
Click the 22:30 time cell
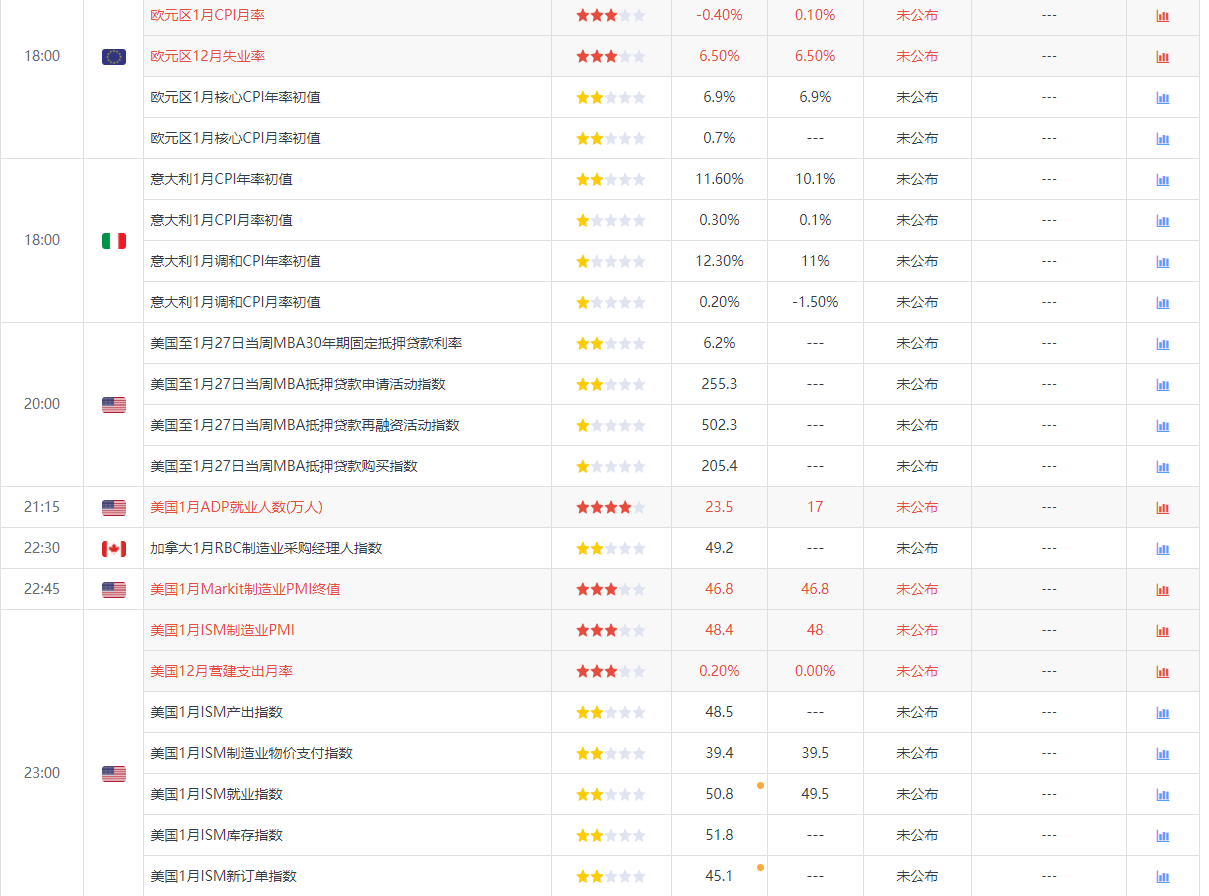(x=42, y=548)
